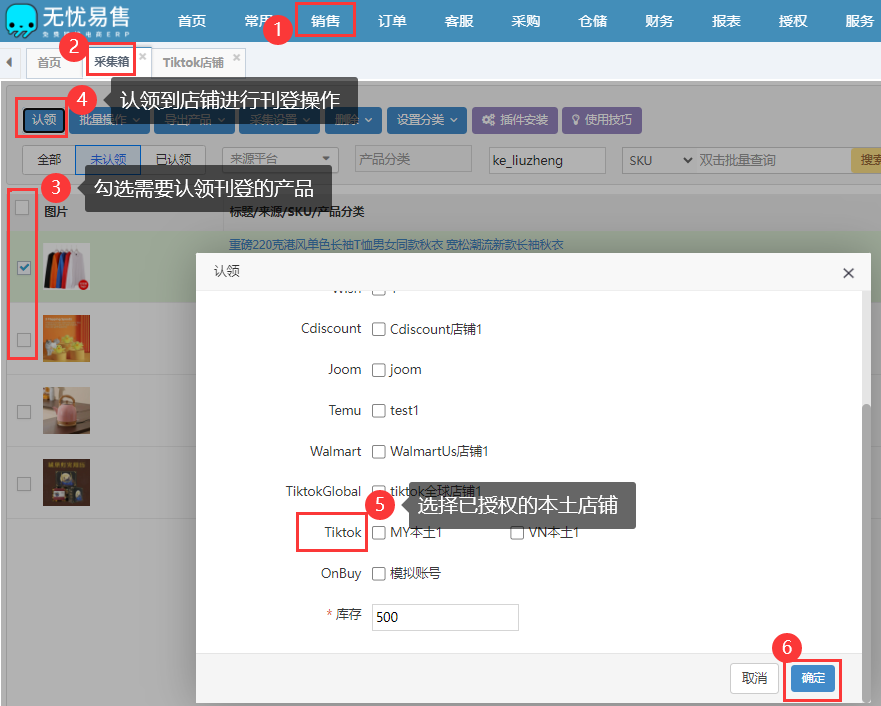
Task: Open the 首页 top menu
Action: coord(192,21)
